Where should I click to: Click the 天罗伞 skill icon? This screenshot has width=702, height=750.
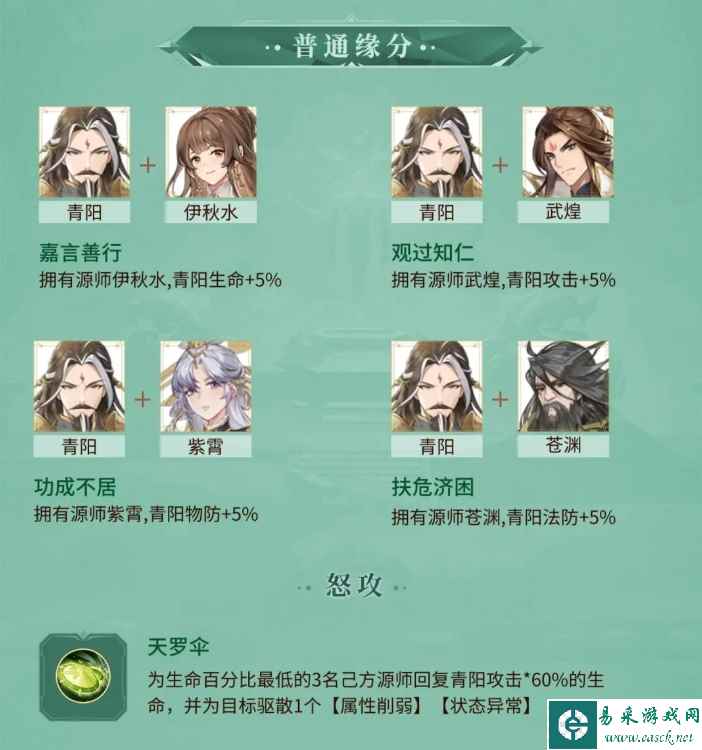(83, 676)
